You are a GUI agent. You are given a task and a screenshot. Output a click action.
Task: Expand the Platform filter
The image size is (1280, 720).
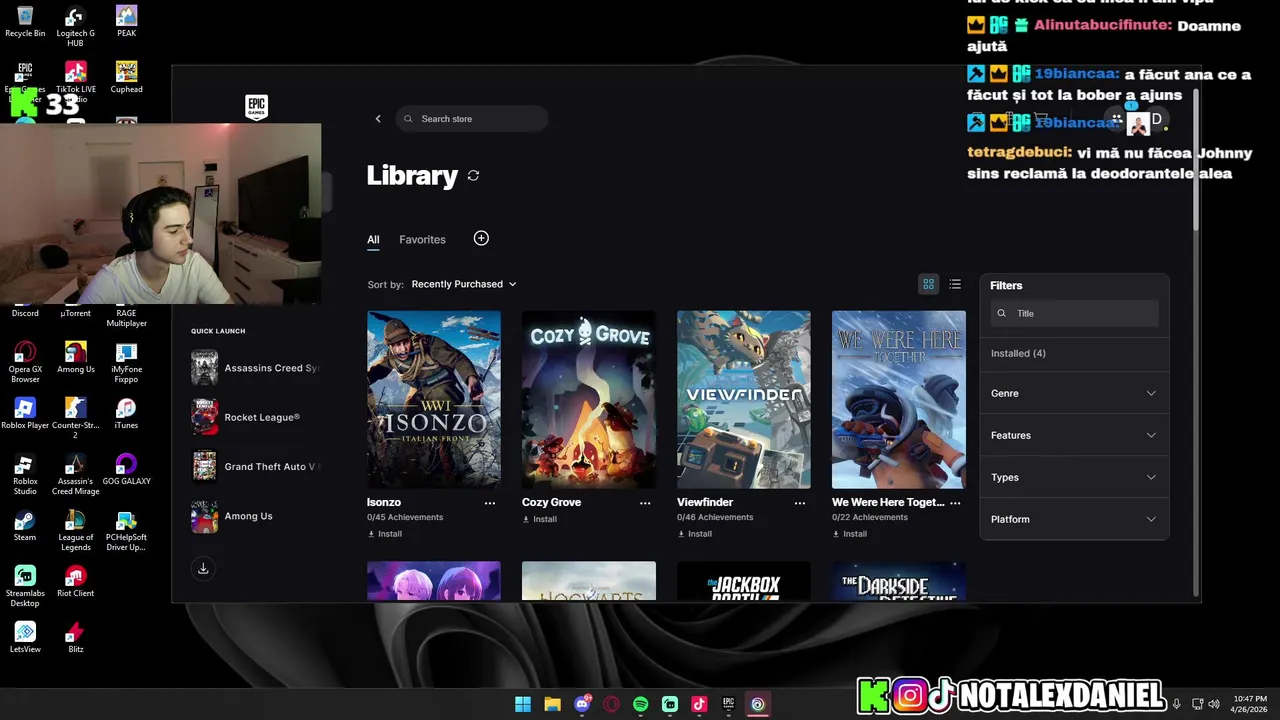pyautogui.click(x=1074, y=519)
